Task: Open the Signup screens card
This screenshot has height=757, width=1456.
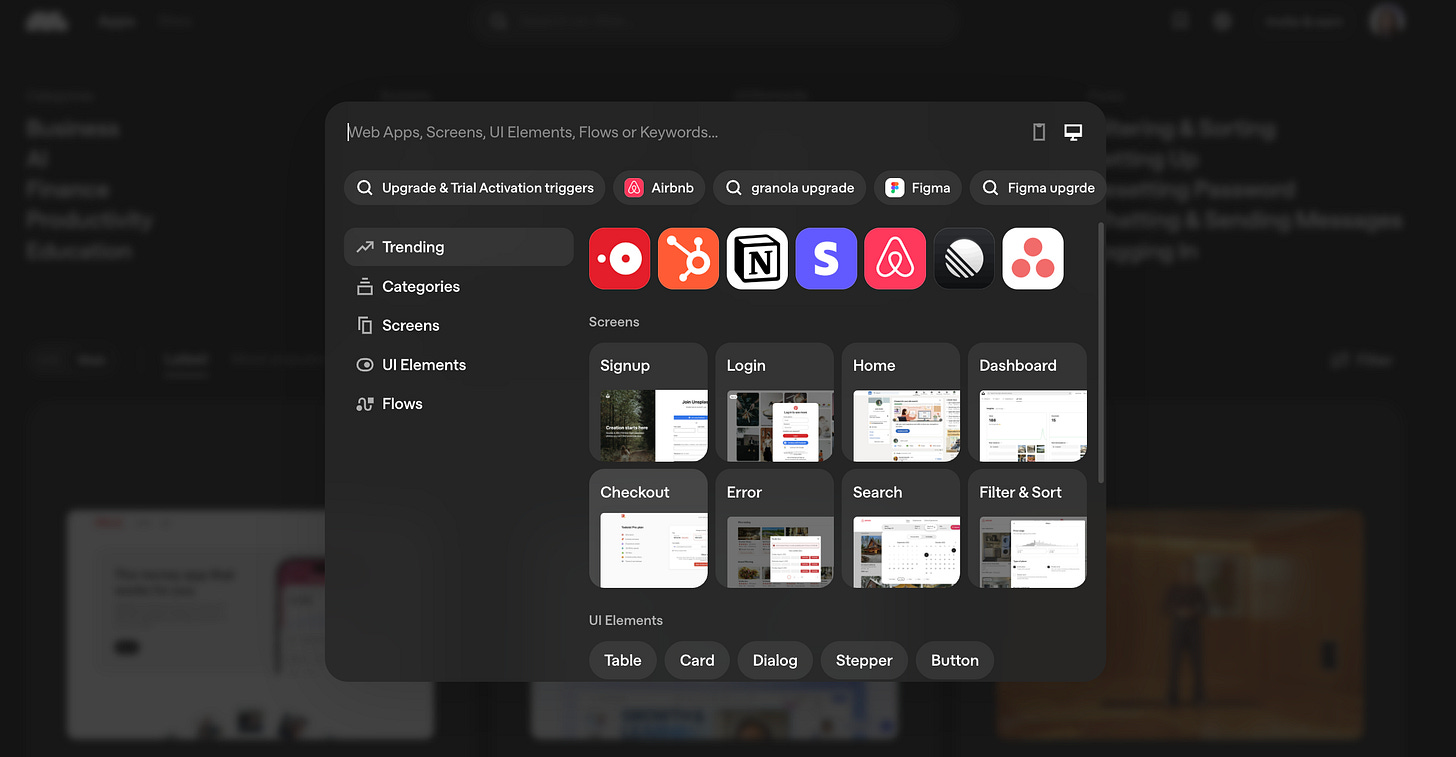Action: tap(648, 402)
